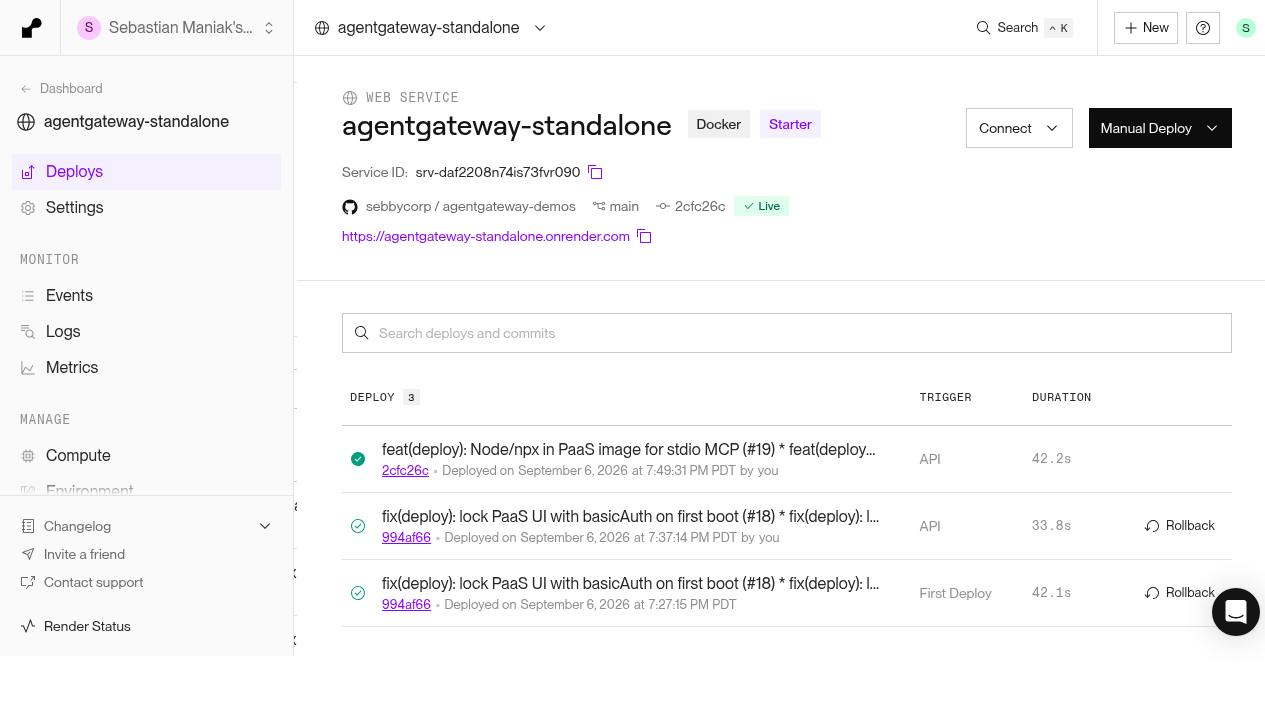Viewport: 1265px width, 707px height.
Task: Click the New button
Action: tap(1146, 28)
